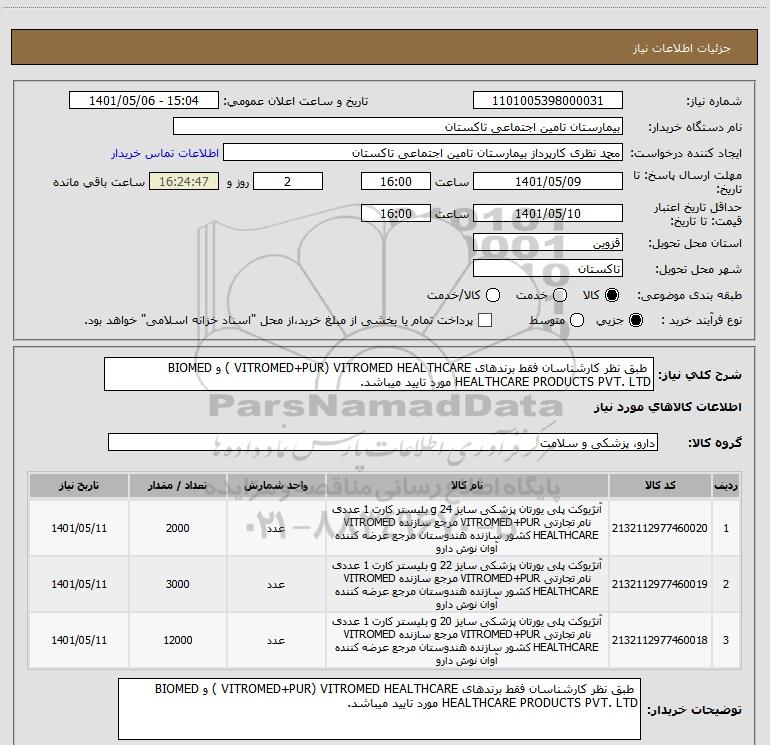Click size 22 g angiocath item name
This screenshot has width=770, height=745.
click(467, 584)
